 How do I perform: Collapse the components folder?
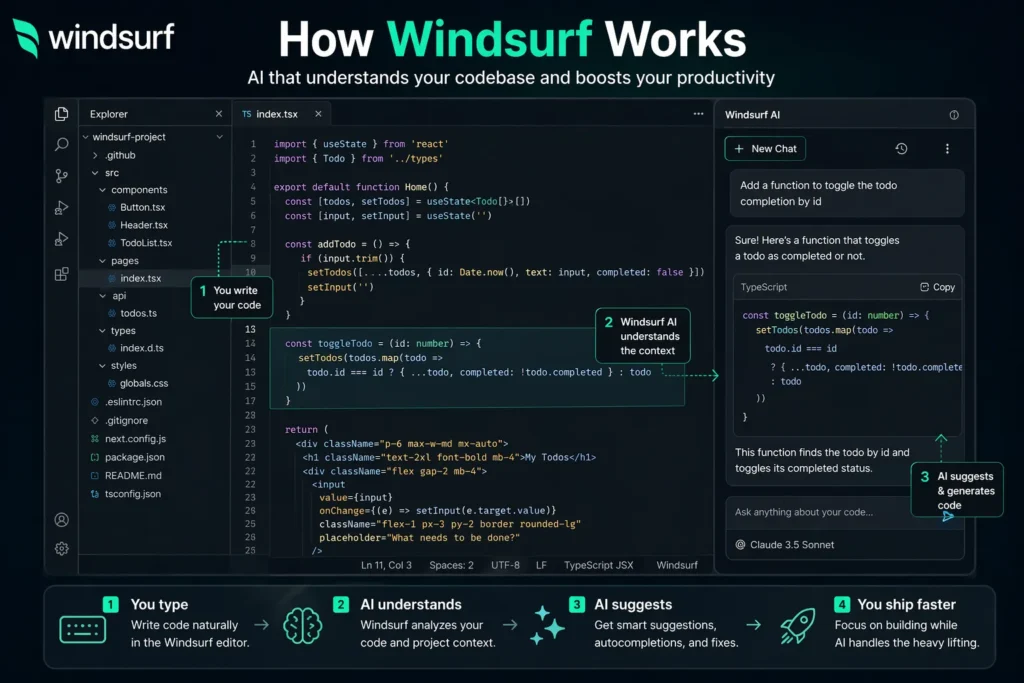103,190
